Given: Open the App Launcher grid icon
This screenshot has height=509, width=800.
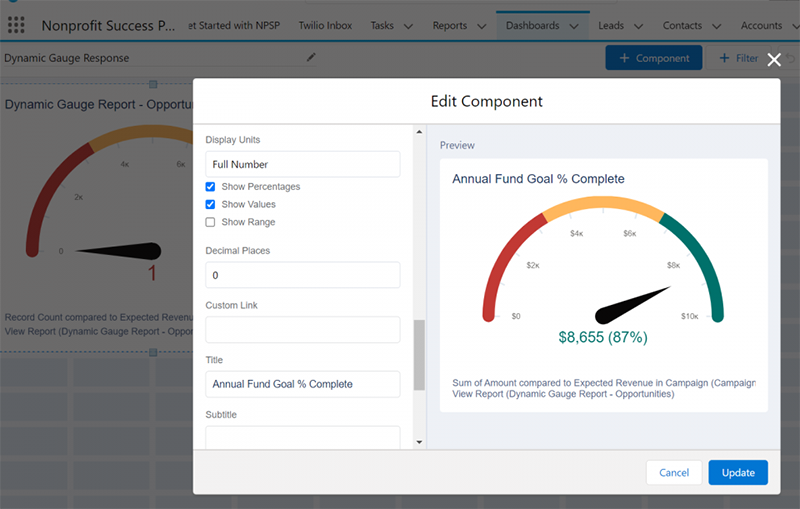Looking at the screenshot, I should (16, 25).
